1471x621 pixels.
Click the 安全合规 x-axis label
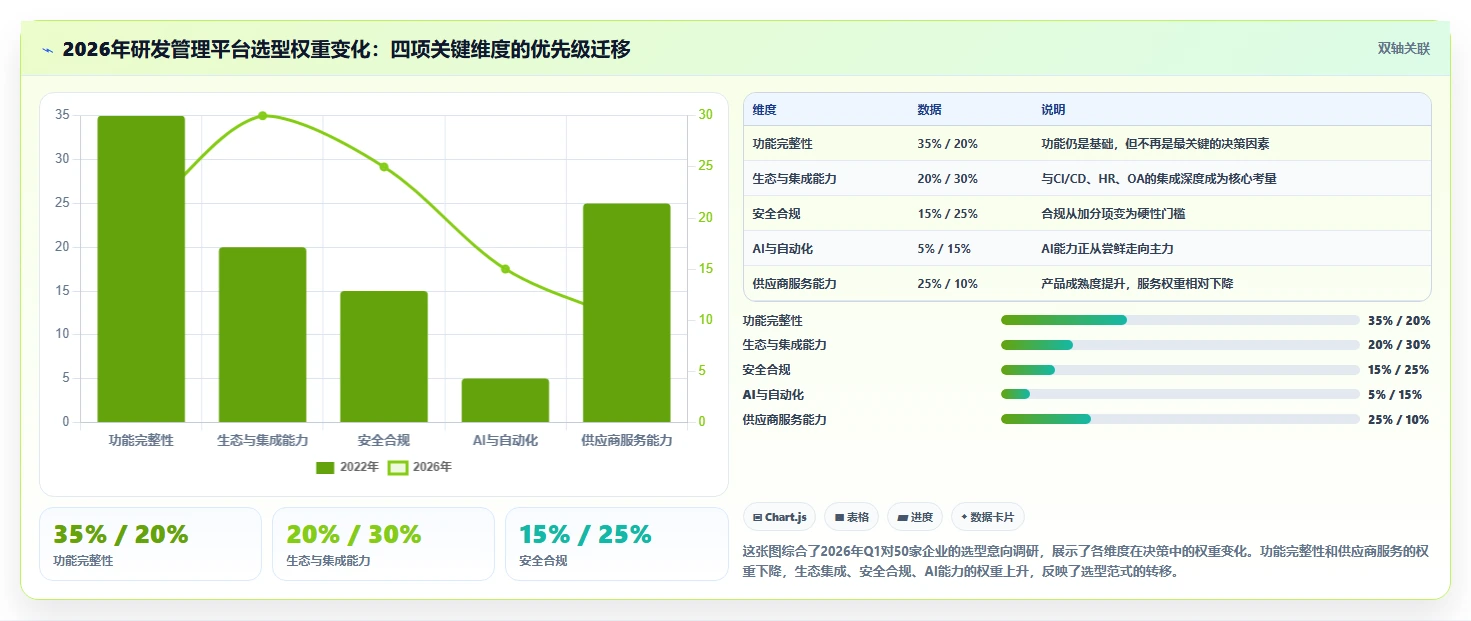384,440
